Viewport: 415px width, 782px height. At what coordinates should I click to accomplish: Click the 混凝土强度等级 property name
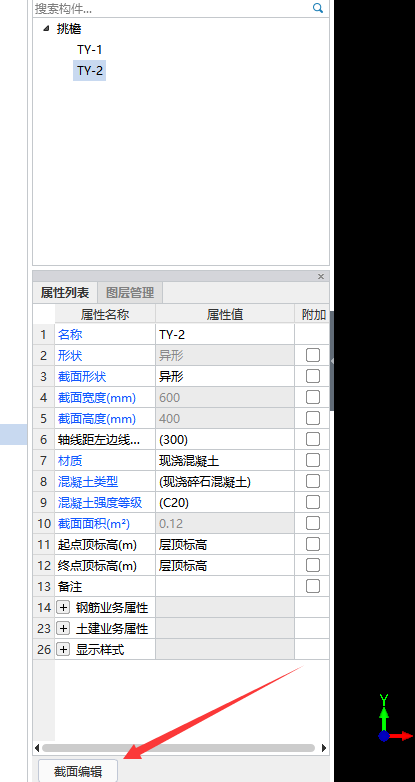(x=100, y=502)
